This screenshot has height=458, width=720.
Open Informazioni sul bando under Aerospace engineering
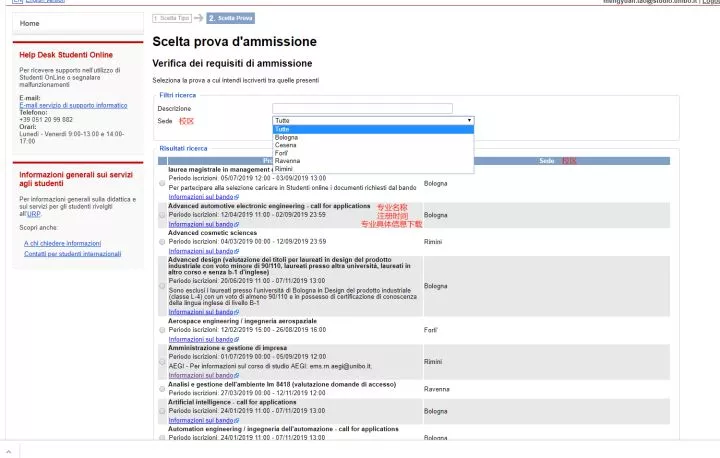pos(203,339)
